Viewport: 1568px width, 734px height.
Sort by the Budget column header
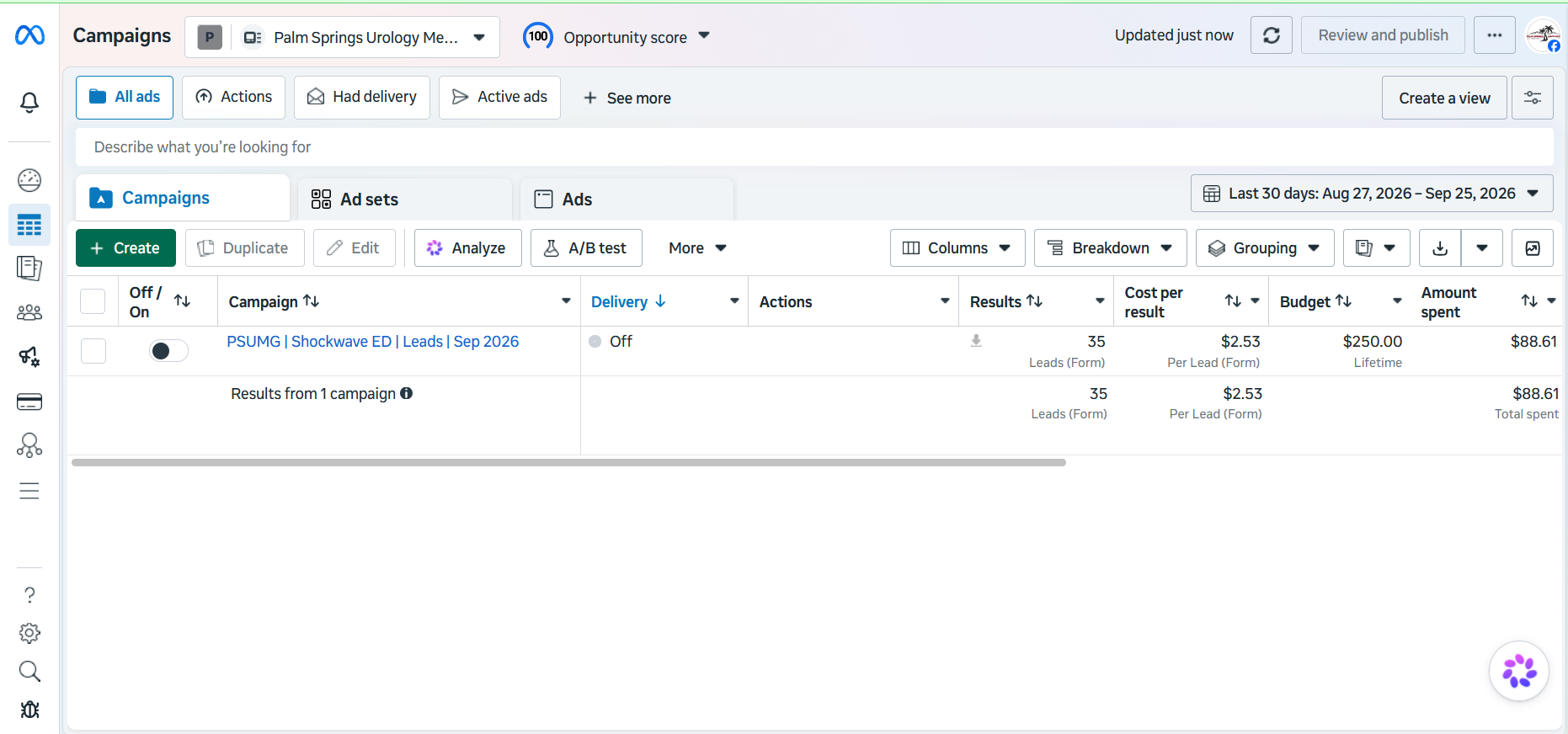click(x=1315, y=301)
